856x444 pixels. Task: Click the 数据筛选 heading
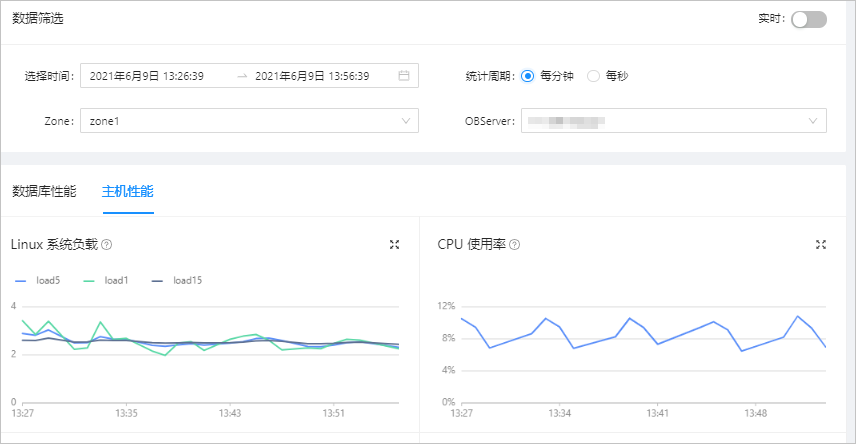(x=38, y=19)
